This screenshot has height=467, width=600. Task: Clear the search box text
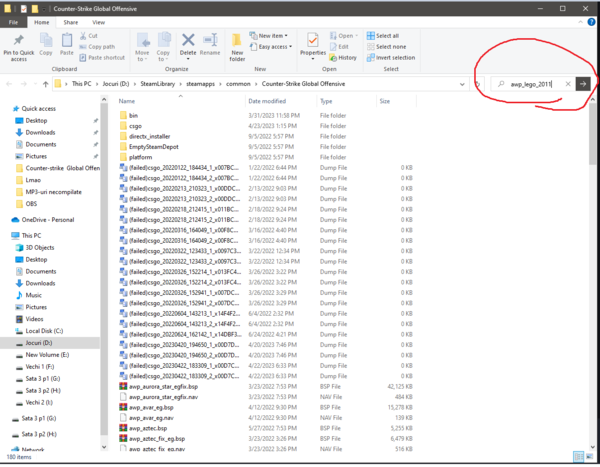568,84
